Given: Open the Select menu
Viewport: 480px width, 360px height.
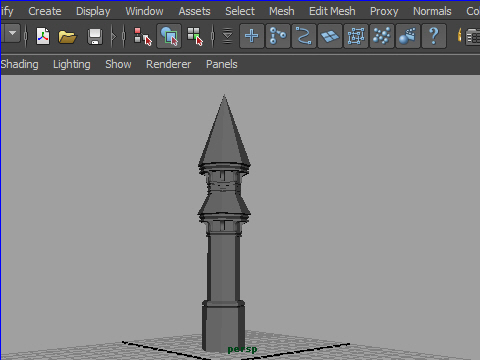Looking at the screenshot, I should click(240, 11).
